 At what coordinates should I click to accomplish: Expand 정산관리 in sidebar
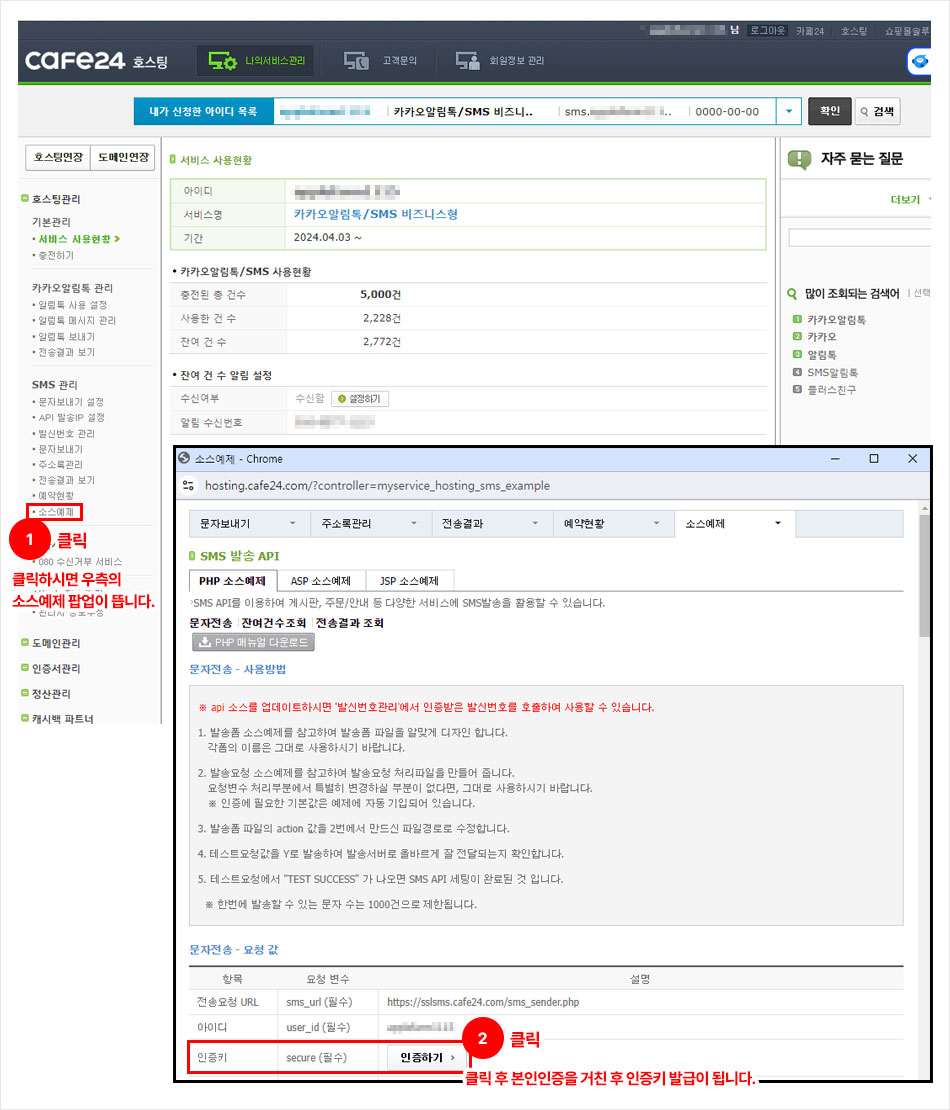tap(46, 694)
